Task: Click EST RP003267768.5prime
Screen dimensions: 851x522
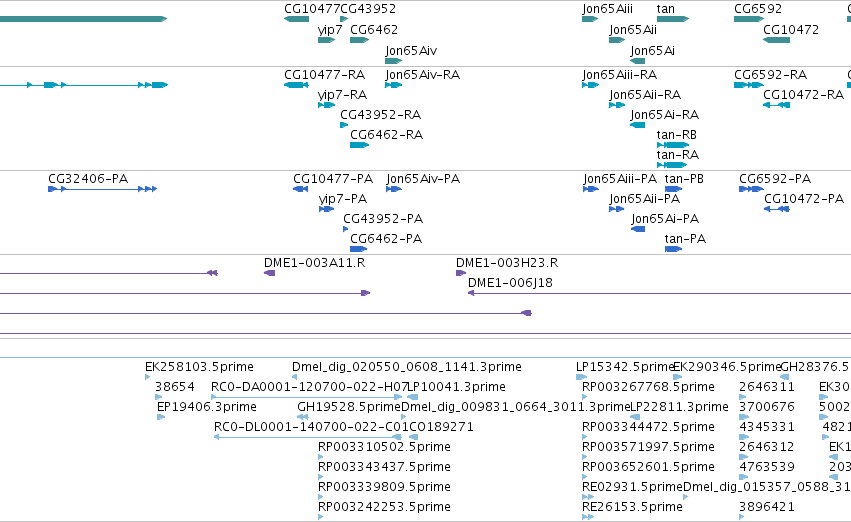Action: (648, 387)
